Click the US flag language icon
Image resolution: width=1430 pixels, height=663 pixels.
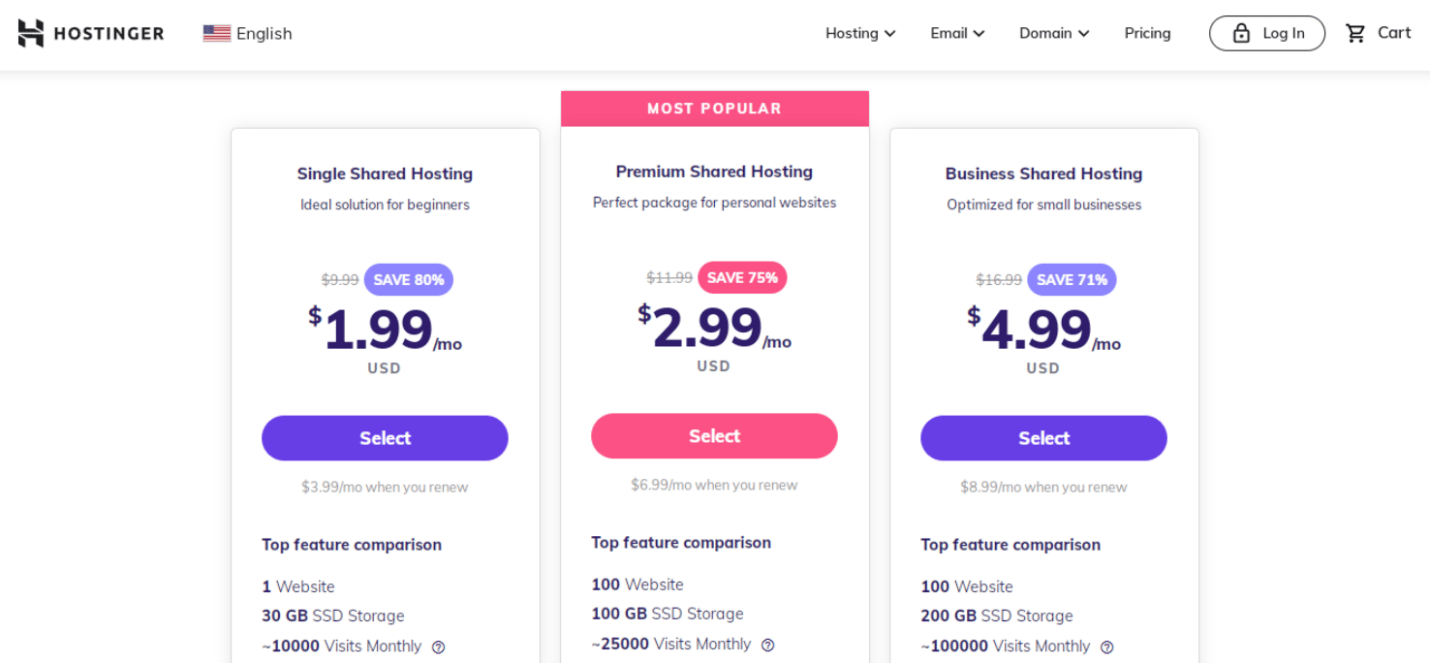216,33
